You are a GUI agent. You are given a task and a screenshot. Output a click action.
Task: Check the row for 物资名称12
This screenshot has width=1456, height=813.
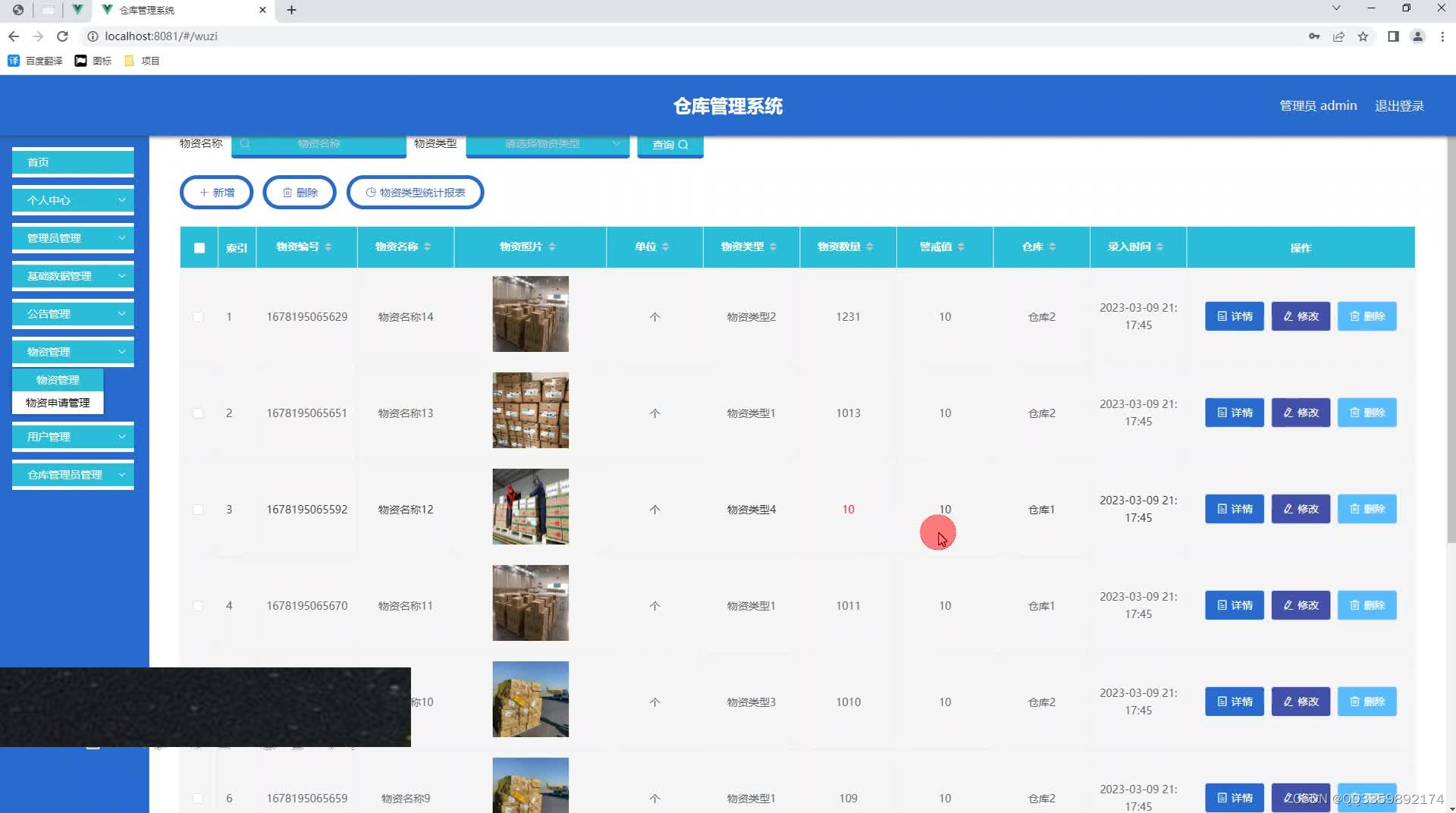198,510
